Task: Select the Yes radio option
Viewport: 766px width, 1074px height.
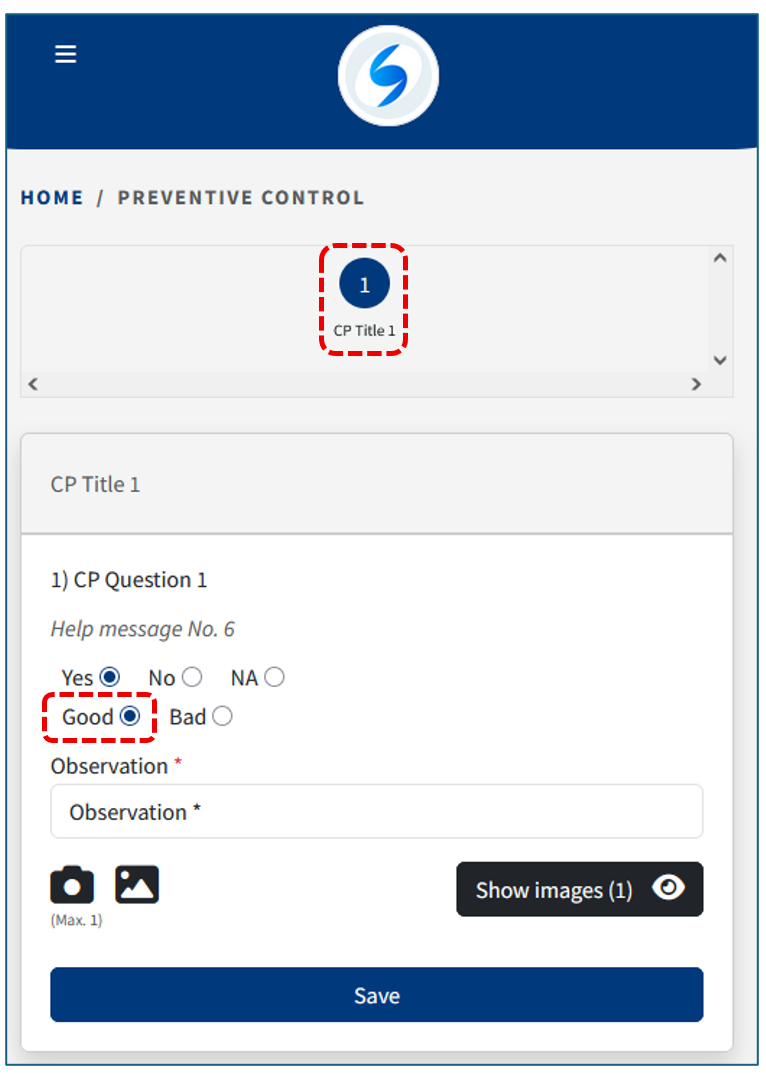Action: coord(110,677)
